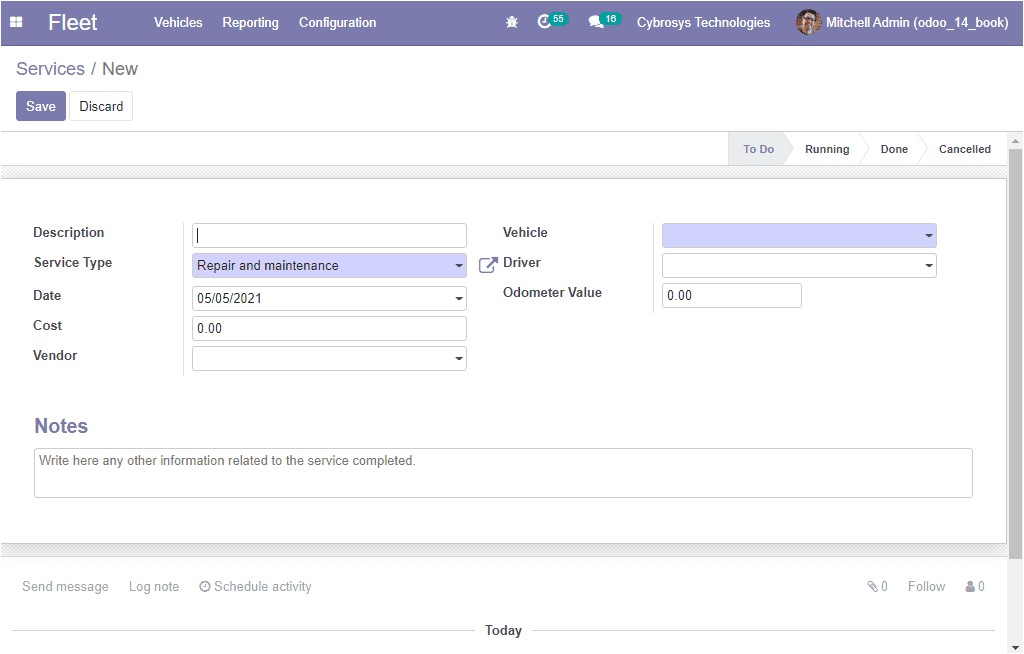
Task: Click the Service Type label
Action: pos(73,263)
